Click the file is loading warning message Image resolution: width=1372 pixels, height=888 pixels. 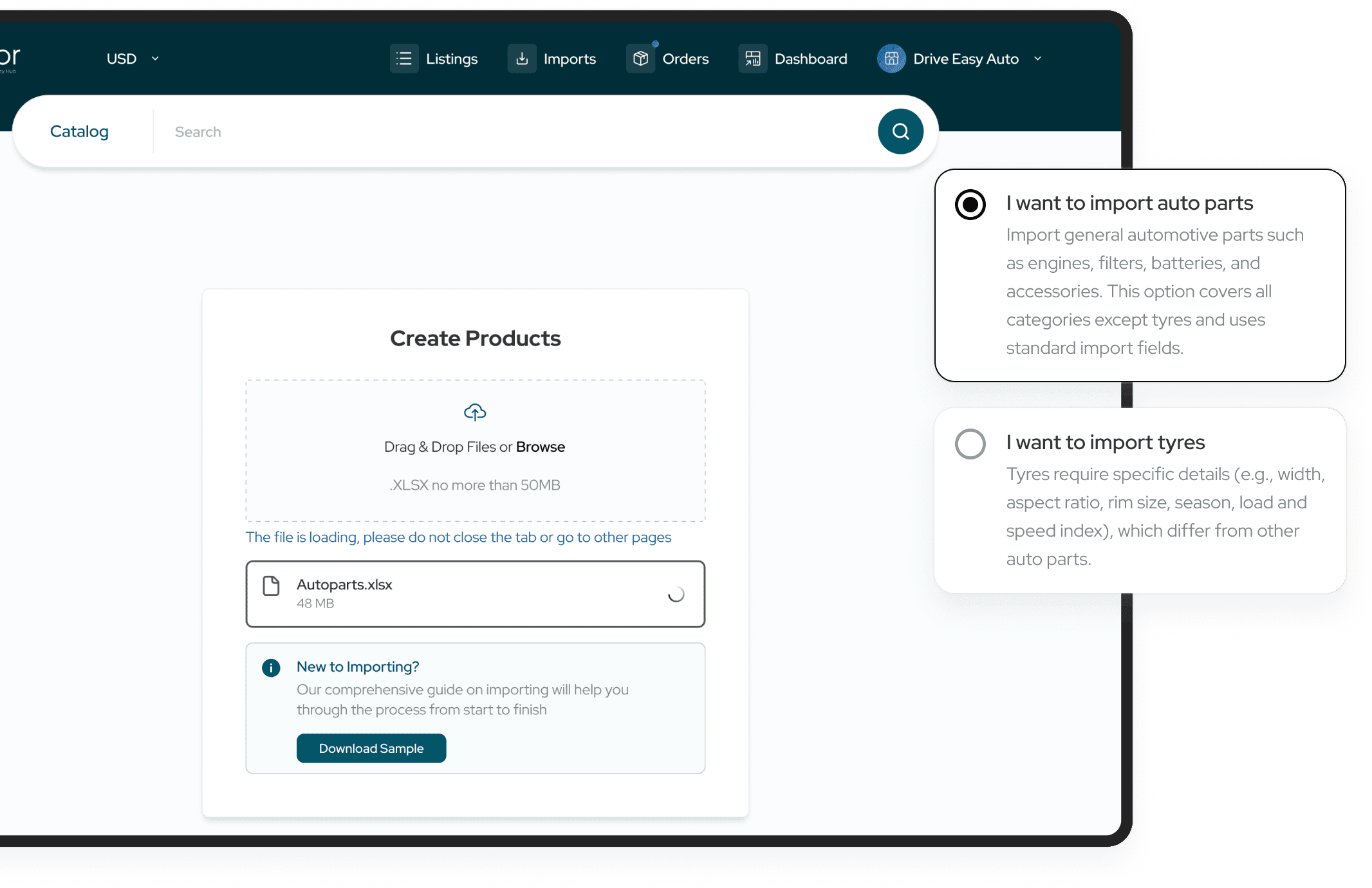[x=458, y=537]
